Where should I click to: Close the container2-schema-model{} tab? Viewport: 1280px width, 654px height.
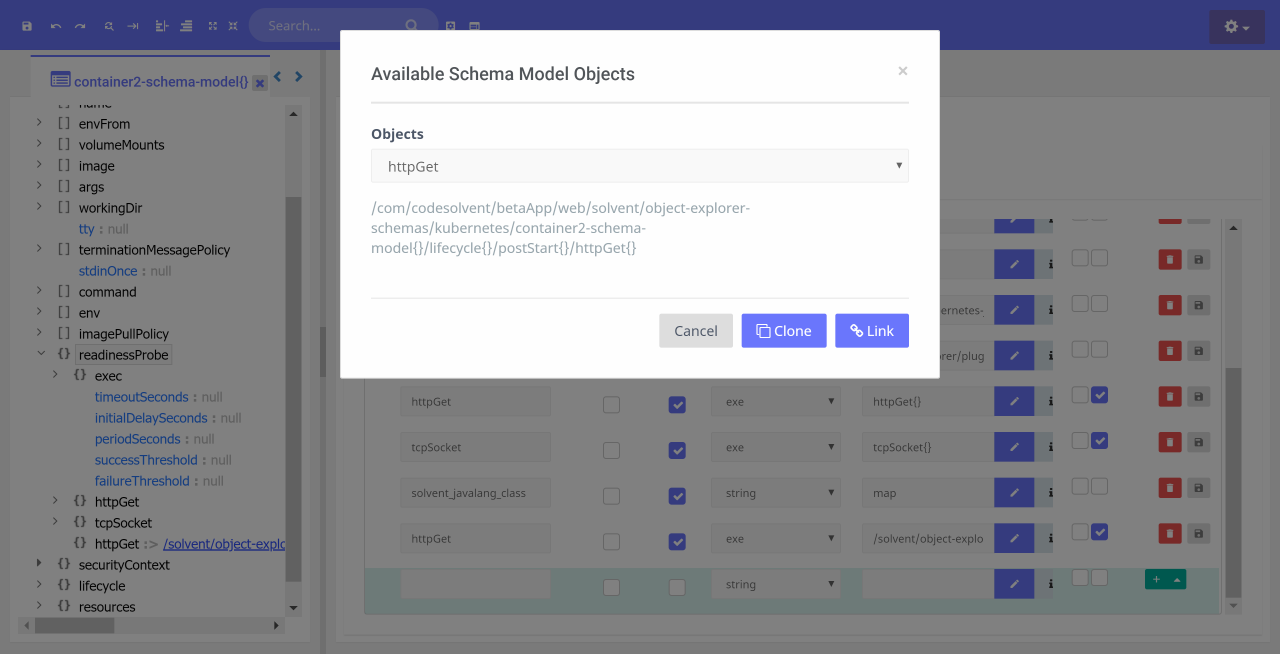point(260,83)
